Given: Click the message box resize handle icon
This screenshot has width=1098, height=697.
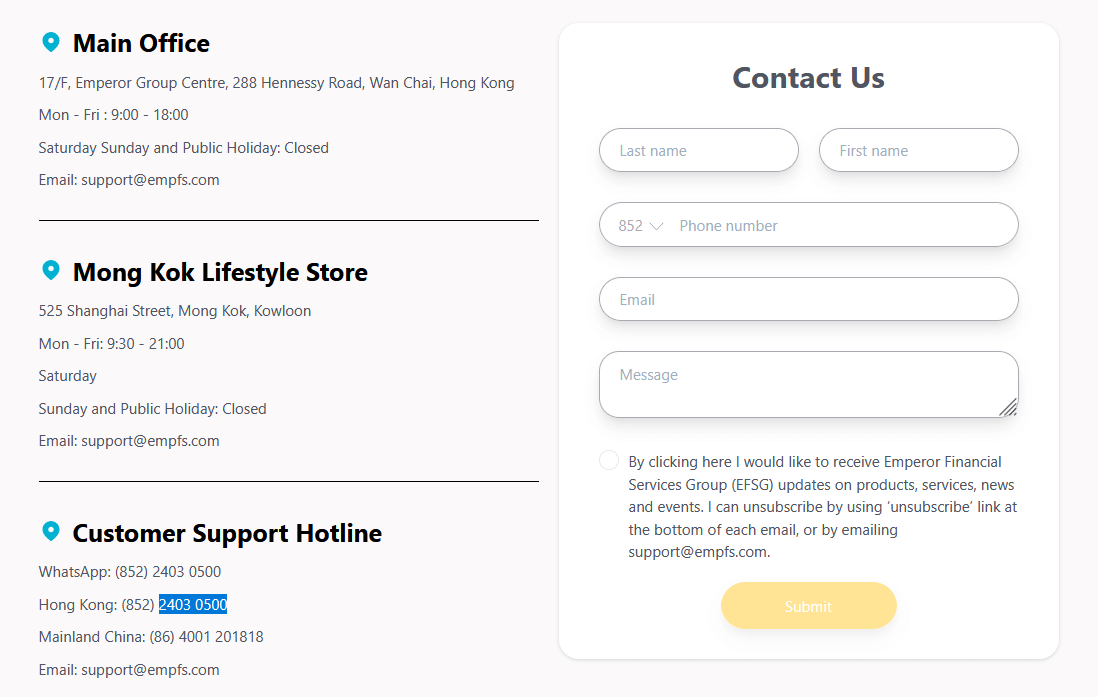Looking at the screenshot, I should (x=1008, y=407).
